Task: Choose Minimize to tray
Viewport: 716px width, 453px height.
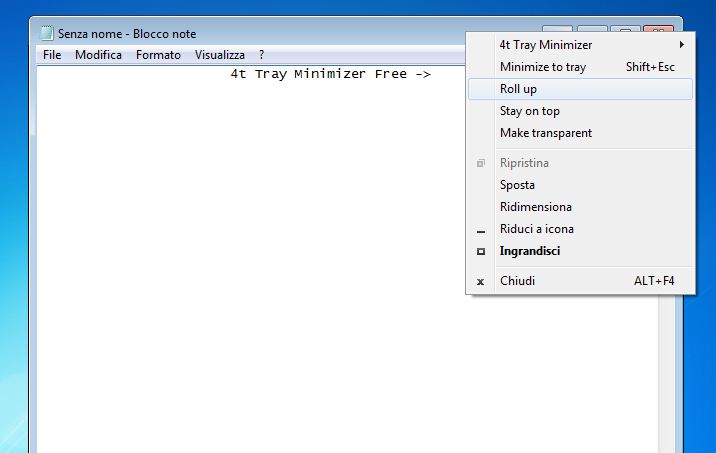Action: click(x=580, y=67)
